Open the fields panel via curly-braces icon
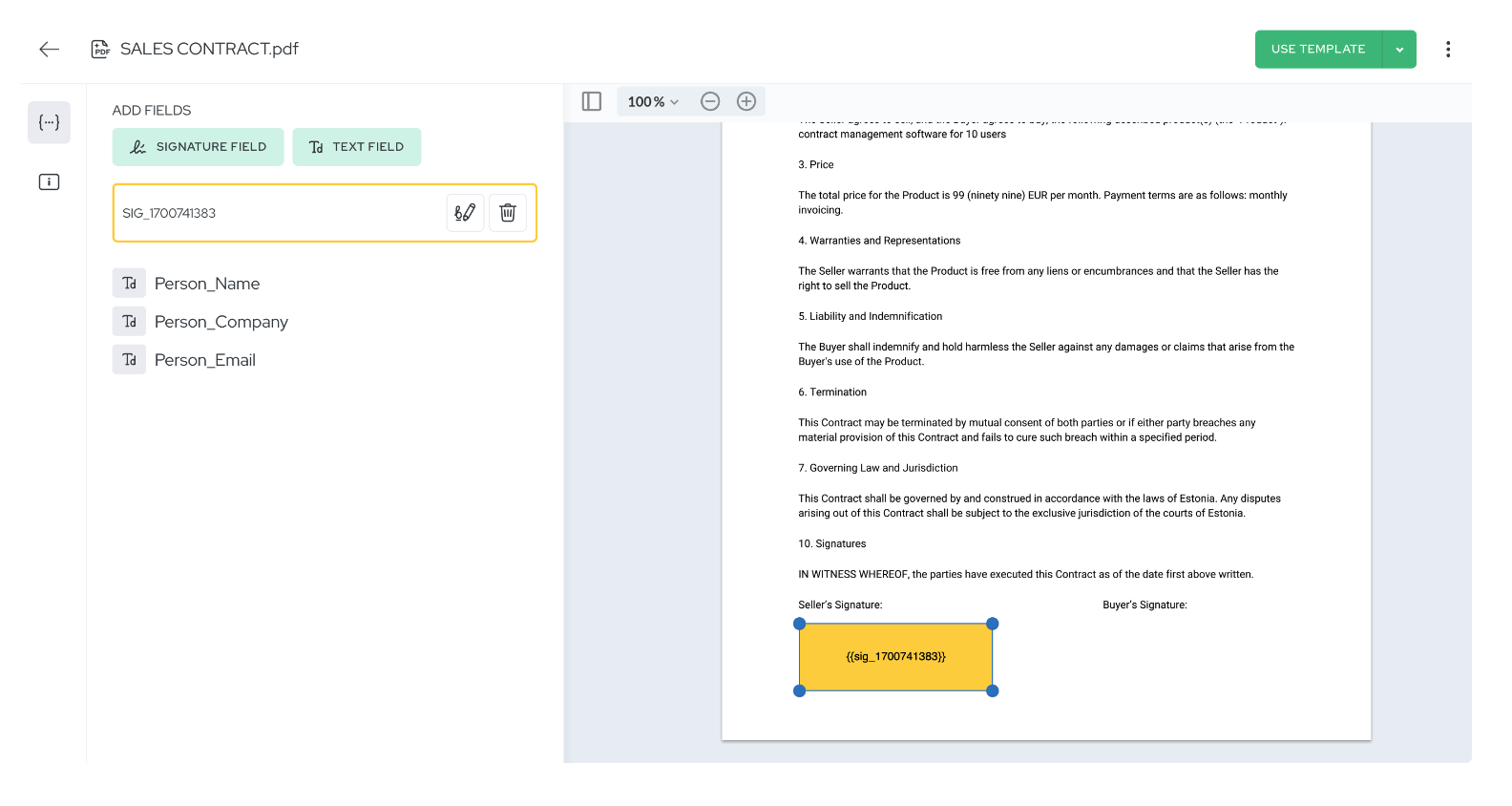The width and height of the screenshot is (1512, 806). click(49, 122)
